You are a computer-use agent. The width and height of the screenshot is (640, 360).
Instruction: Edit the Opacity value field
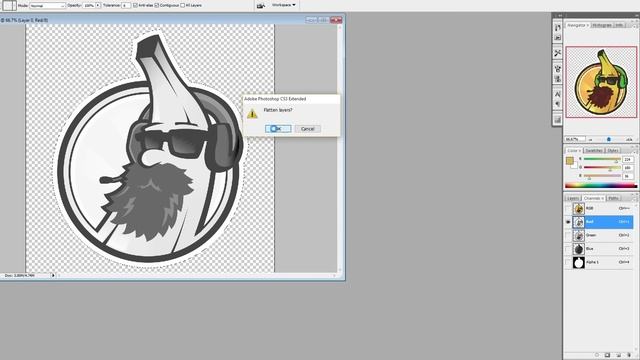click(x=89, y=6)
